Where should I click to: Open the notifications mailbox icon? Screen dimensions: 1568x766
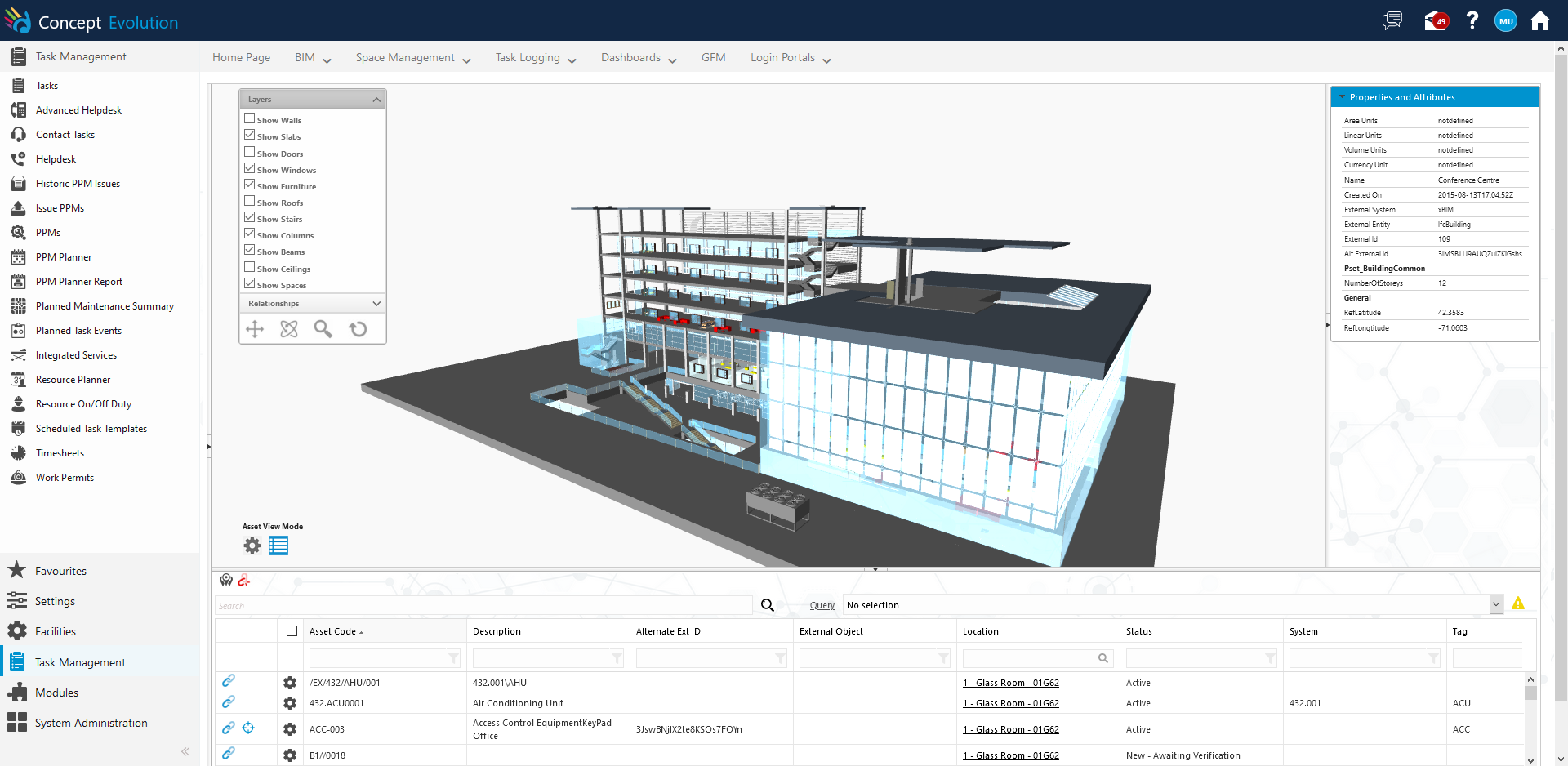(x=1435, y=20)
